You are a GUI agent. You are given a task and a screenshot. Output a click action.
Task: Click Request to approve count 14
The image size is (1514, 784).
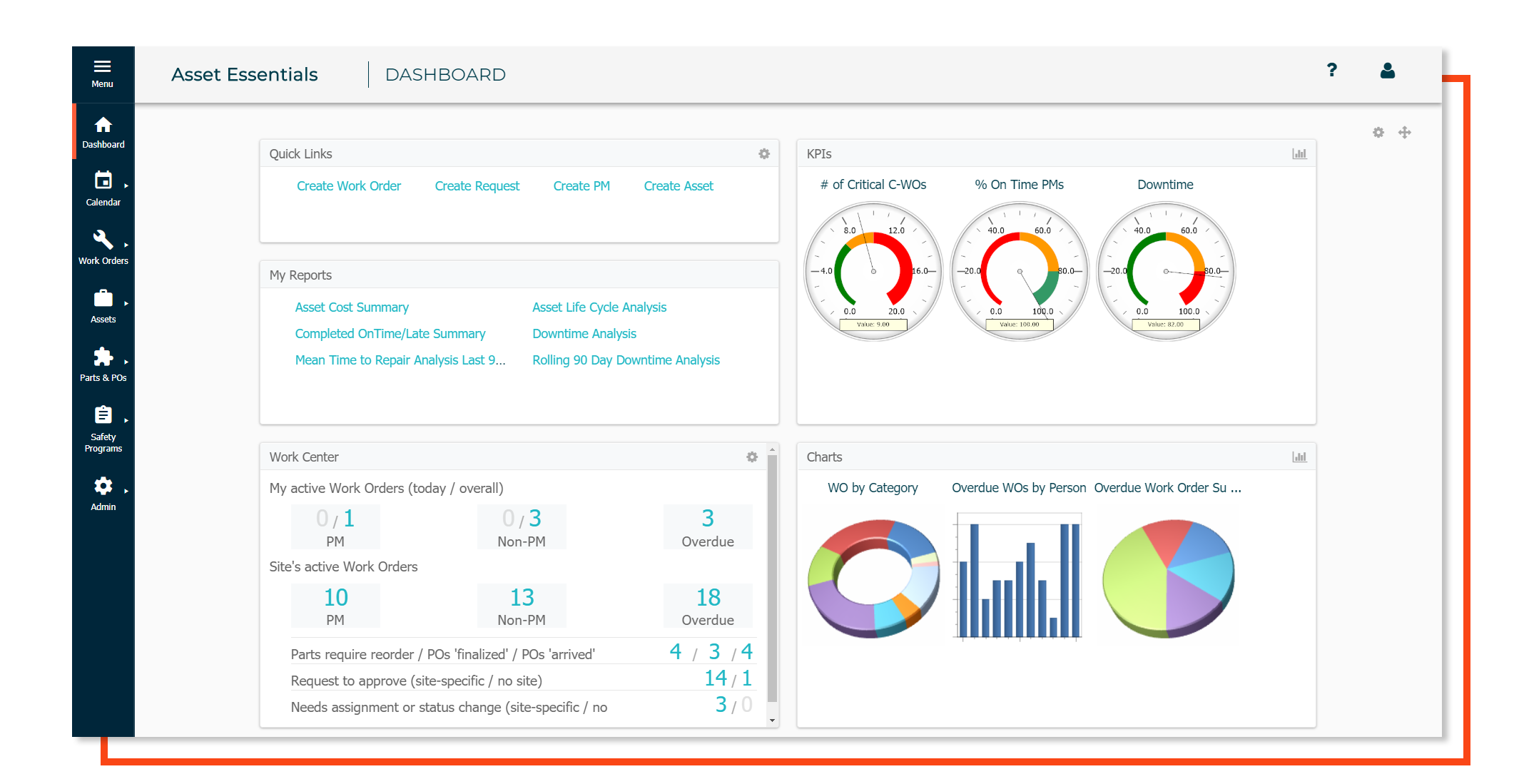pyautogui.click(x=716, y=678)
